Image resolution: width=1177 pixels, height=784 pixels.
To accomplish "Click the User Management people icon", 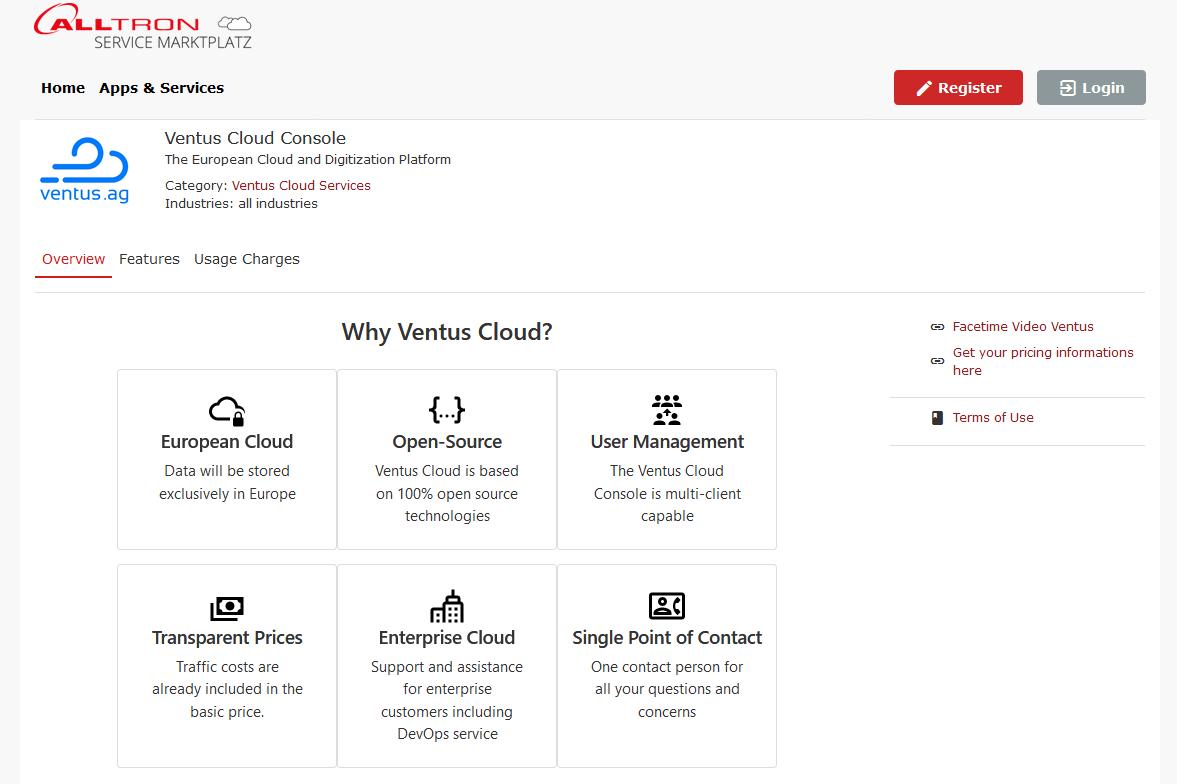I will point(667,410).
